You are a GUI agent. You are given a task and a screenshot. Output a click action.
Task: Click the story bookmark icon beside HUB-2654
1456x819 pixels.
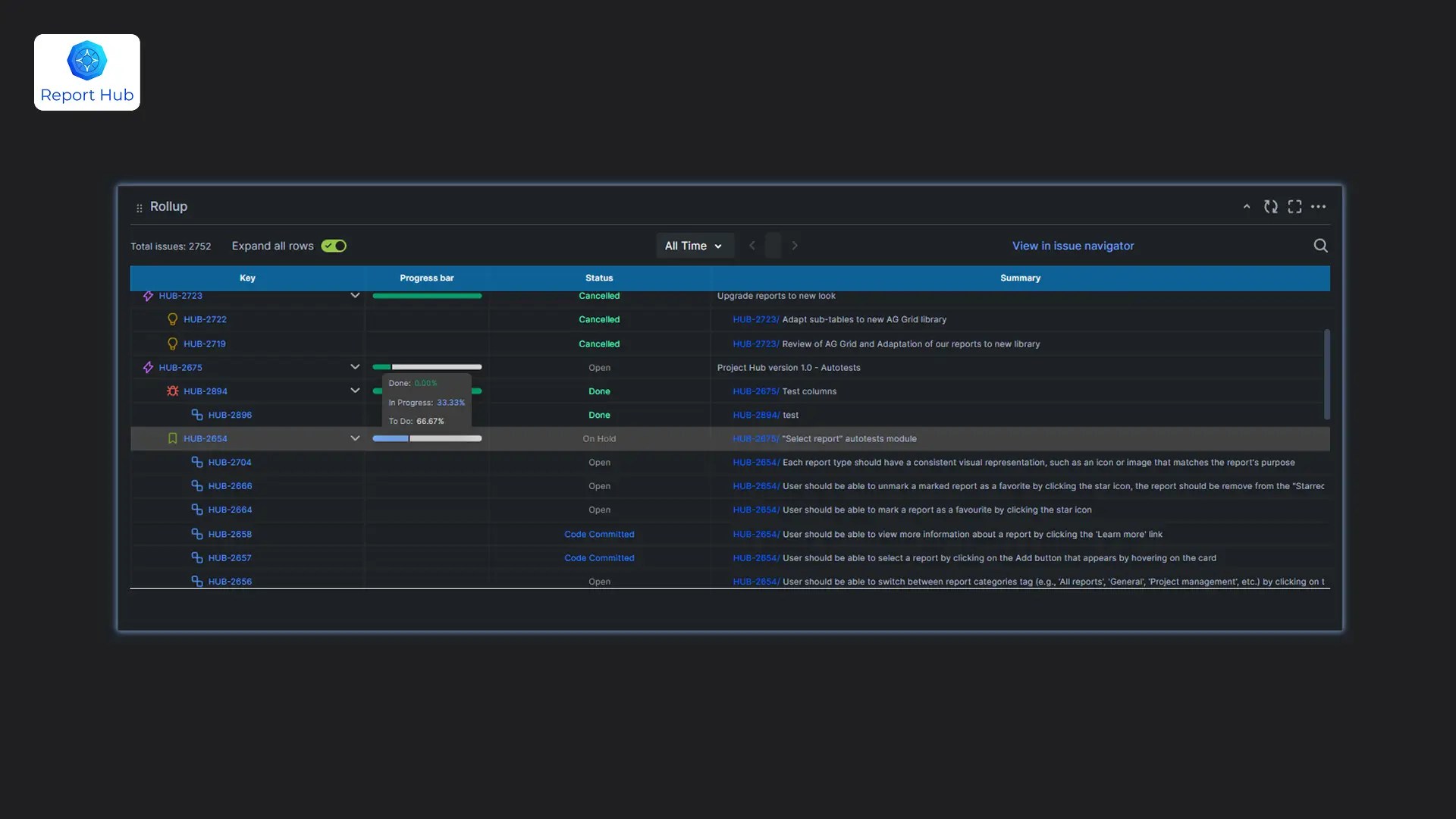point(172,438)
